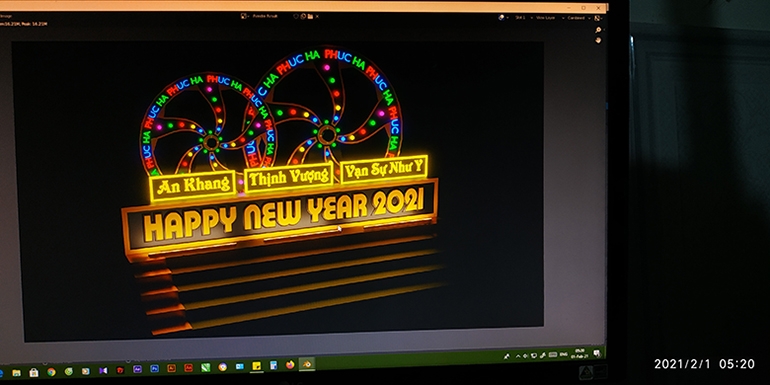Open Google Chrome from taskbar
The height and width of the screenshot is (385, 770).
tap(51, 372)
